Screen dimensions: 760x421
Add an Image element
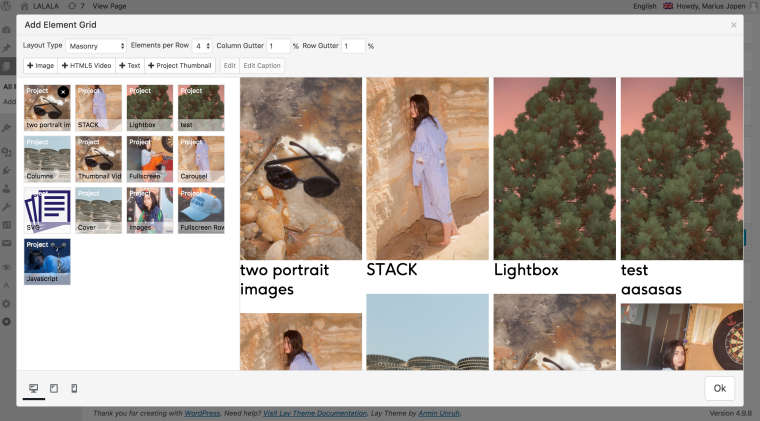pyautogui.click(x=41, y=66)
